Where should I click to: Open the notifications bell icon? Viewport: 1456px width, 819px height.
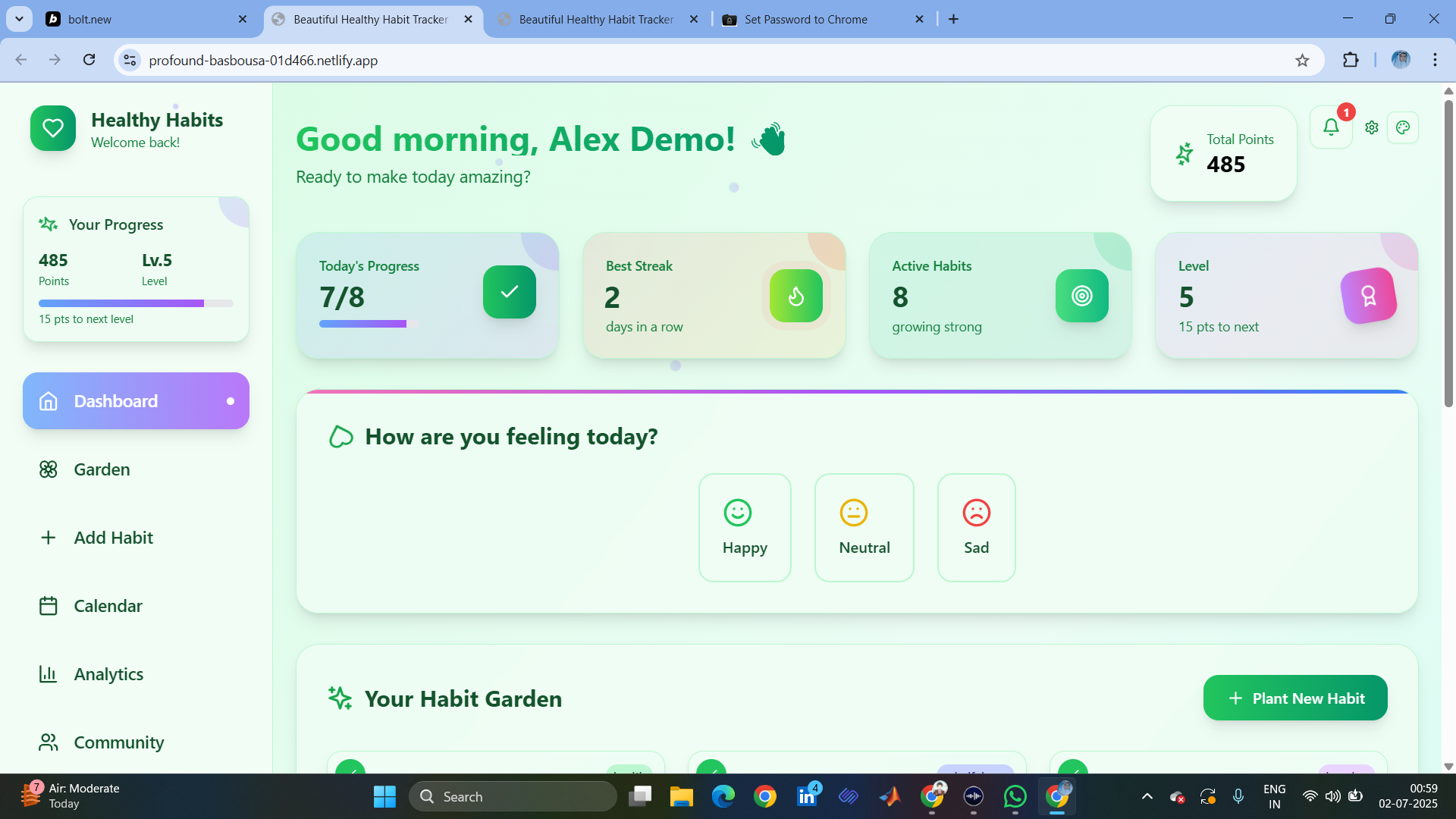click(1331, 127)
